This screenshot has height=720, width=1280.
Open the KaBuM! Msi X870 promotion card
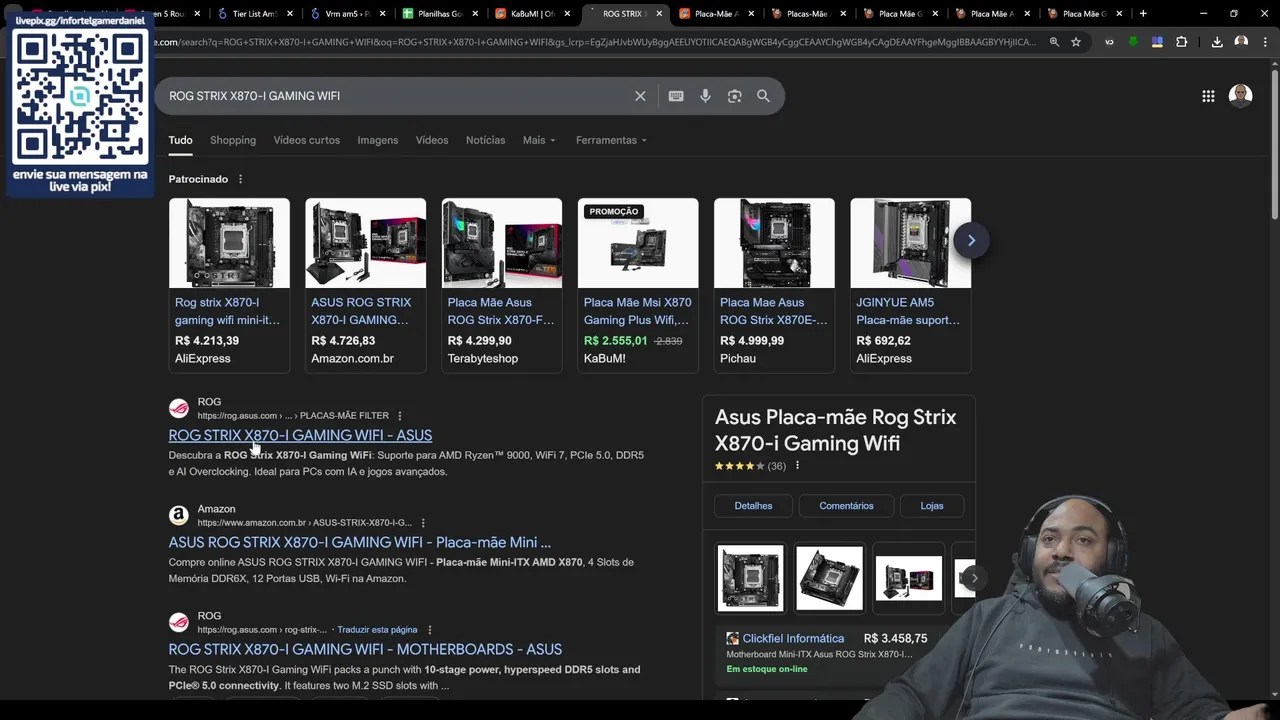tap(638, 285)
